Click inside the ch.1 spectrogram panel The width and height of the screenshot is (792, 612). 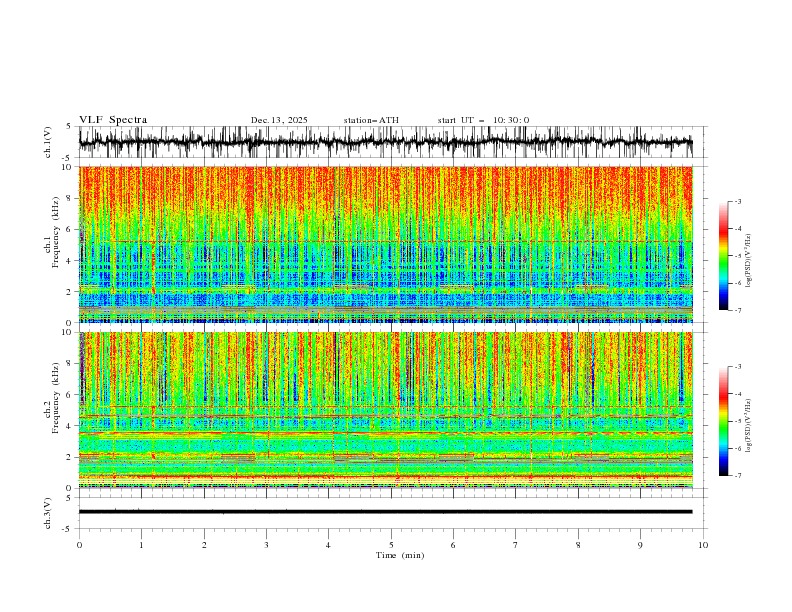(385, 244)
